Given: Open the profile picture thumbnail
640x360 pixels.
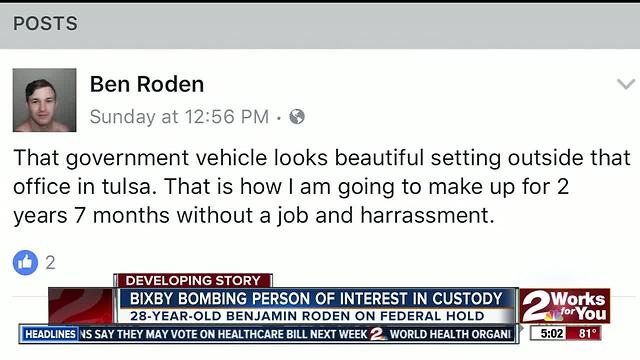Looking at the screenshot, I should point(44,100).
